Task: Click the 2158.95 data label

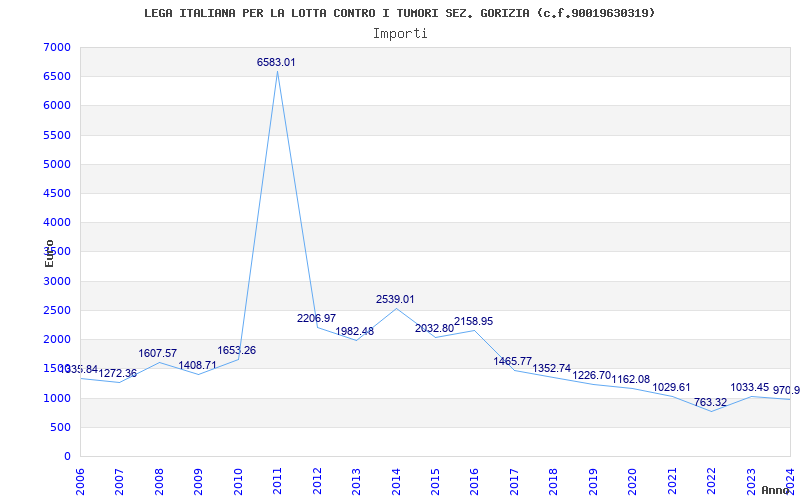Action: (473, 321)
